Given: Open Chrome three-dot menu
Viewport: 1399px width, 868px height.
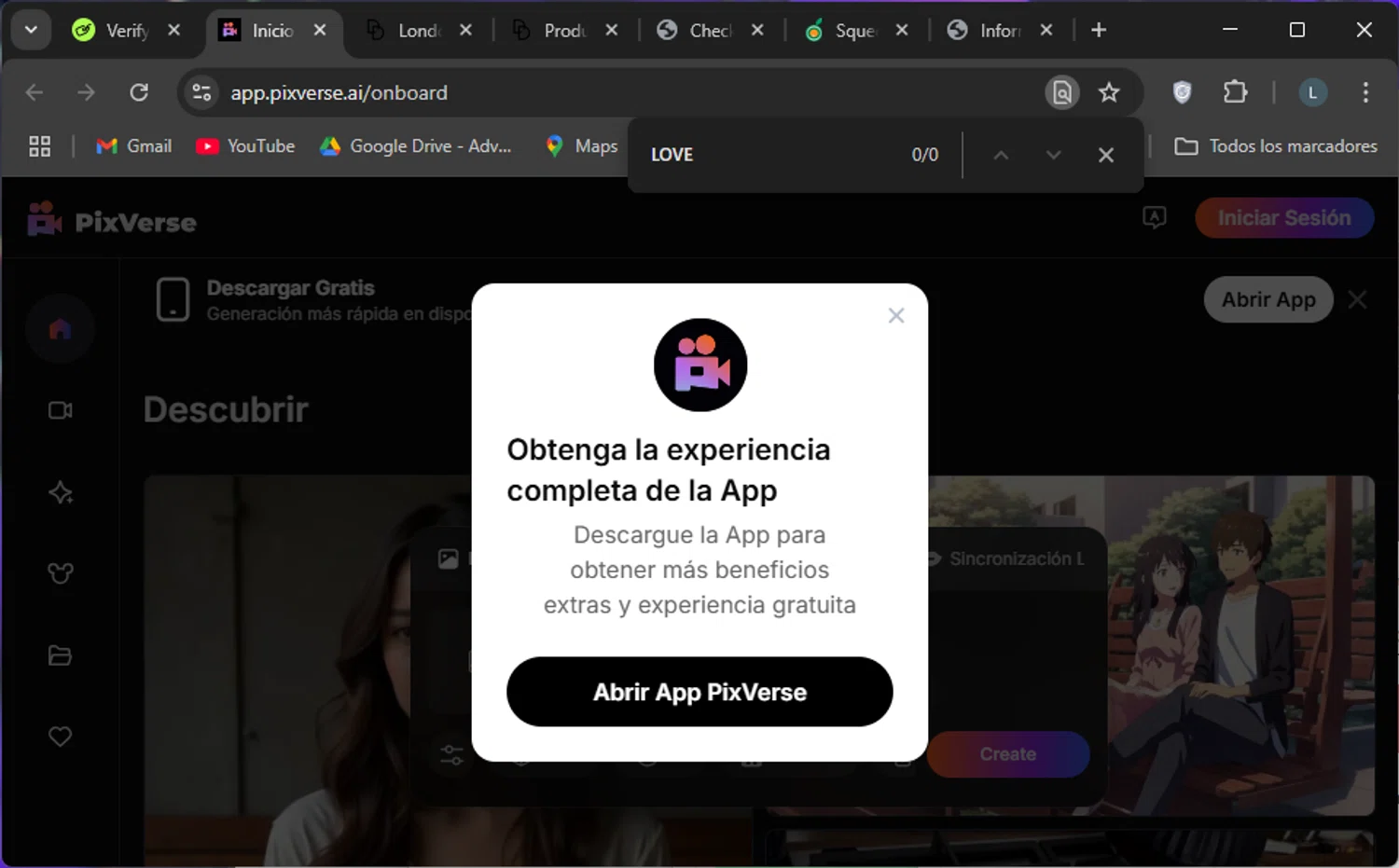Looking at the screenshot, I should 1365,92.
